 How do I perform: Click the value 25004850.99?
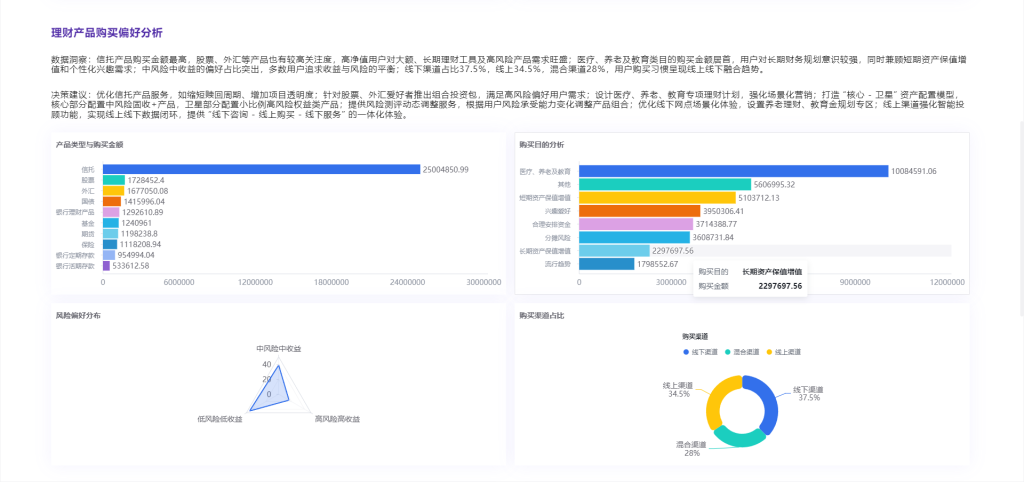[445, 170]
